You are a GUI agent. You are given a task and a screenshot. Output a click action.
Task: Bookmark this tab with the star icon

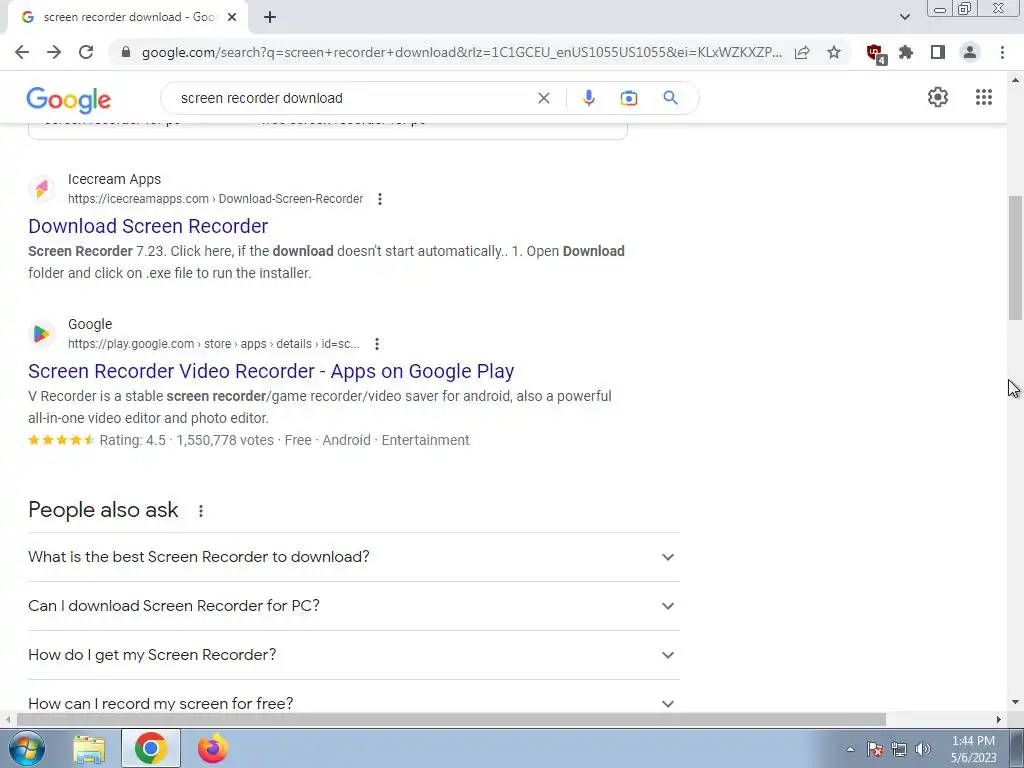834,52
